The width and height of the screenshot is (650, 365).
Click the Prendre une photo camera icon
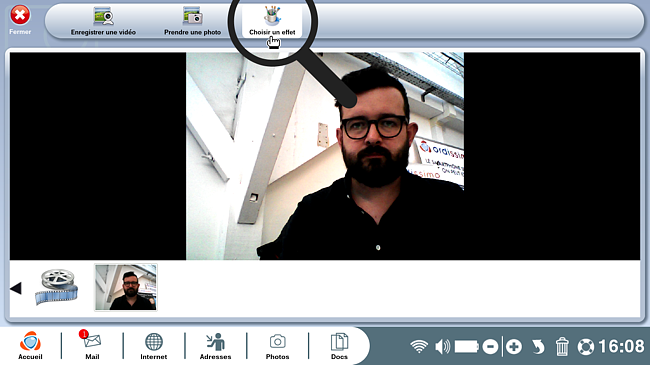[x=192, y=17]
